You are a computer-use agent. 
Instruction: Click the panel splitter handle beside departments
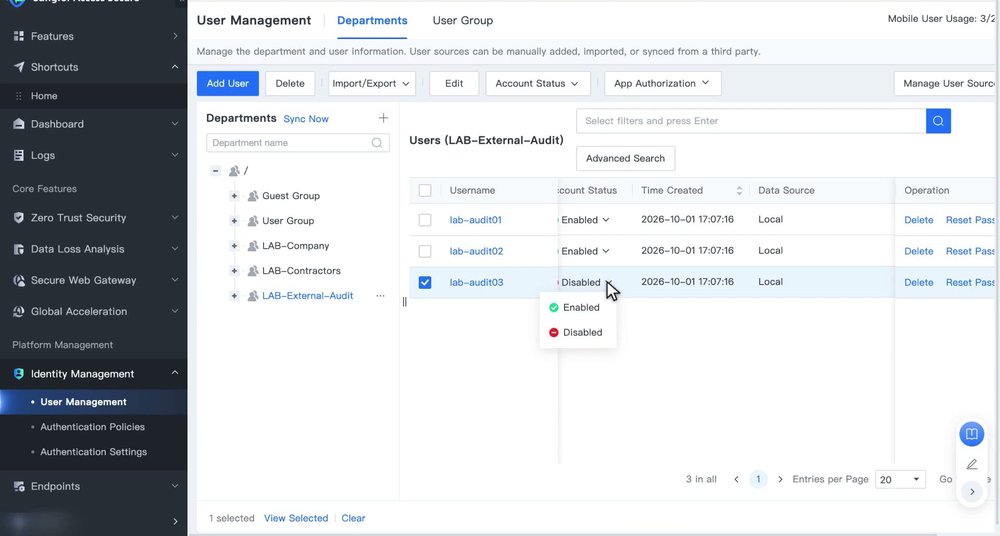pos(404,302)
